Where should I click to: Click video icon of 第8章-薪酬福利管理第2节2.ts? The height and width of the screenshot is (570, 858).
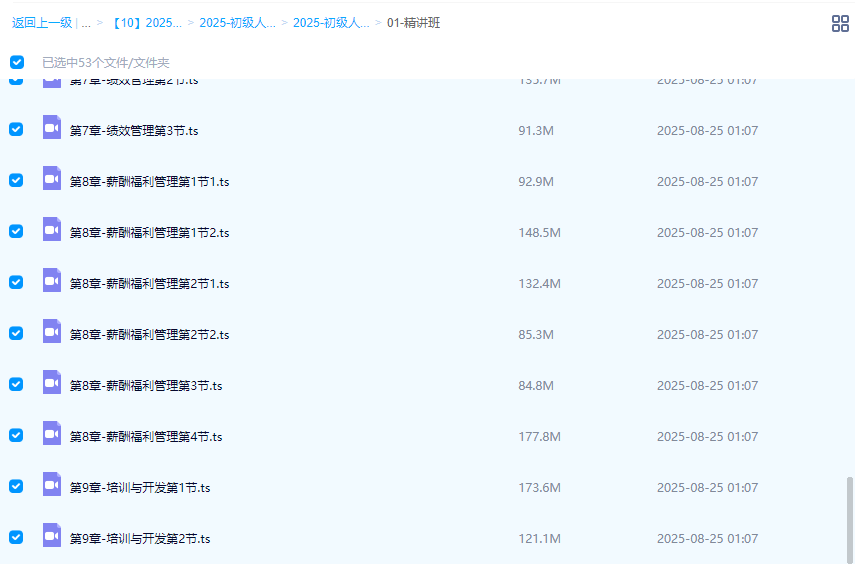[x=52, y=331]
